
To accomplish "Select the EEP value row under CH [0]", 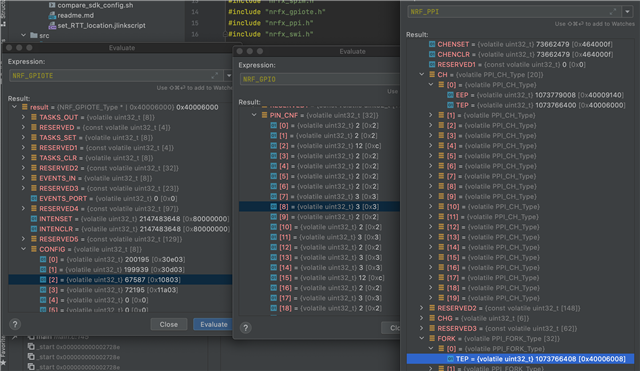I will pyautogui.click(x=520, y=95).
